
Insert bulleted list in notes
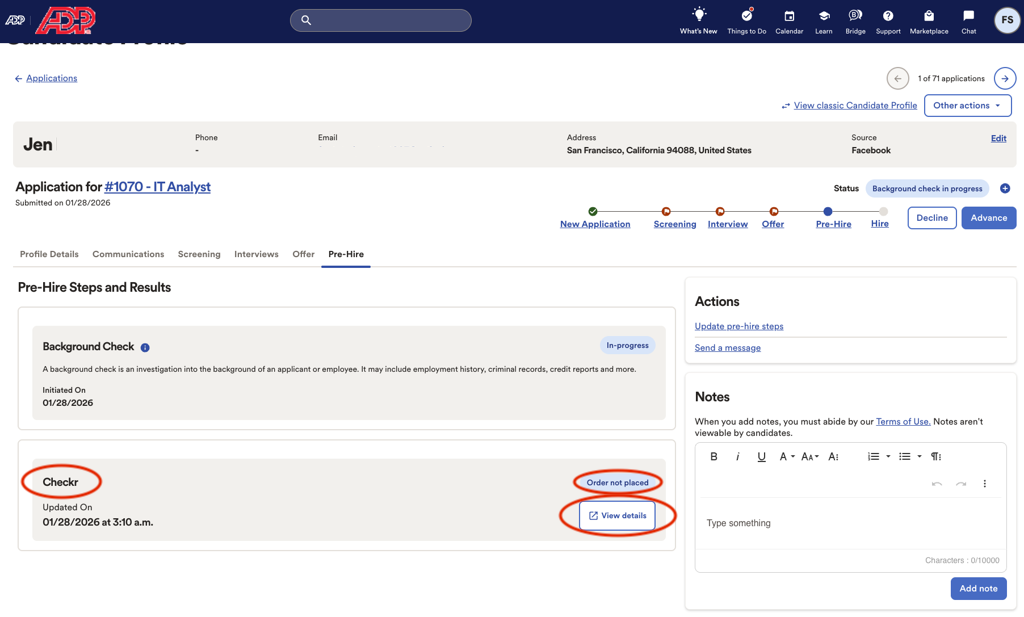point(904,456)
